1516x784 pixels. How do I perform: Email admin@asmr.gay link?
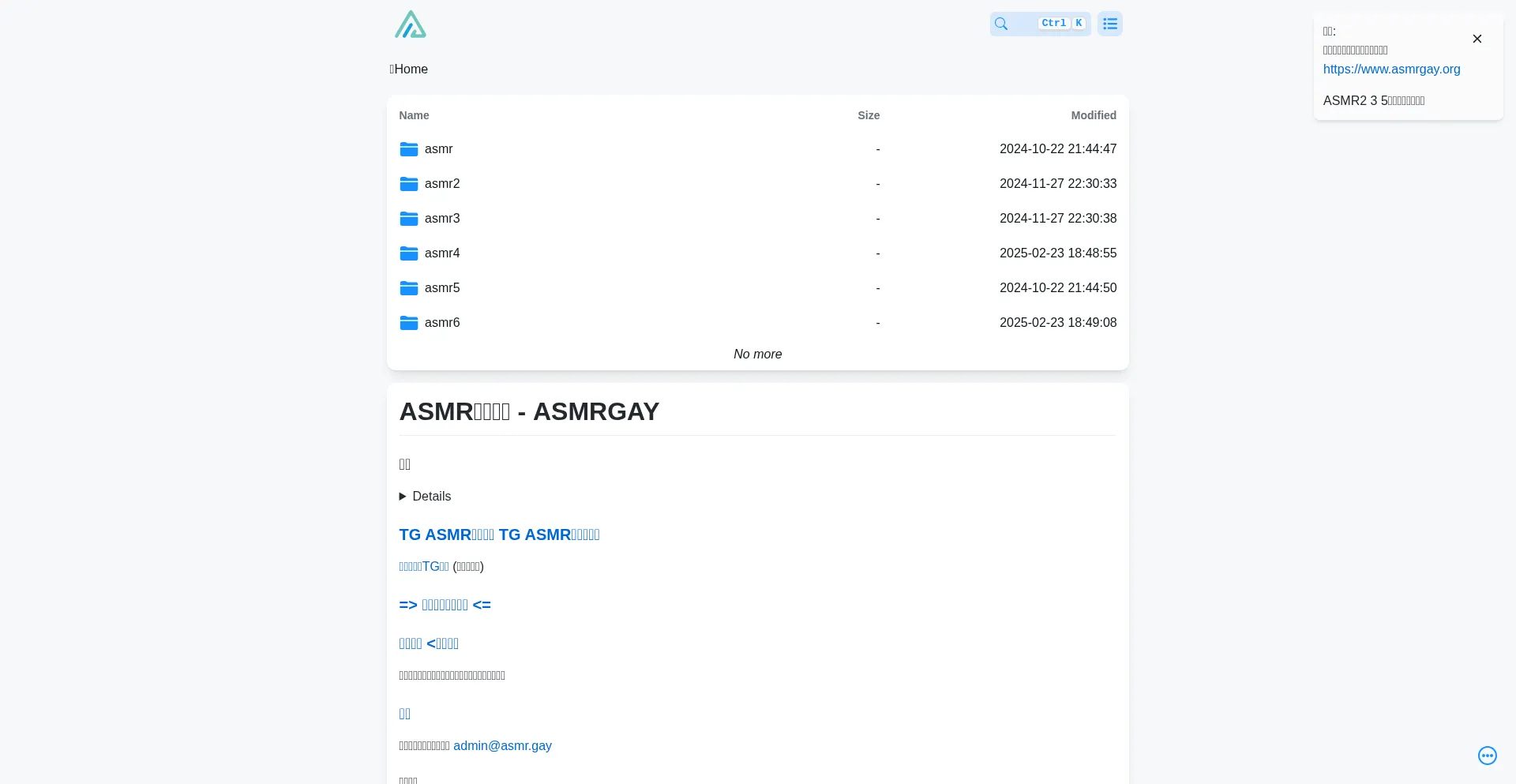(502, 746)
